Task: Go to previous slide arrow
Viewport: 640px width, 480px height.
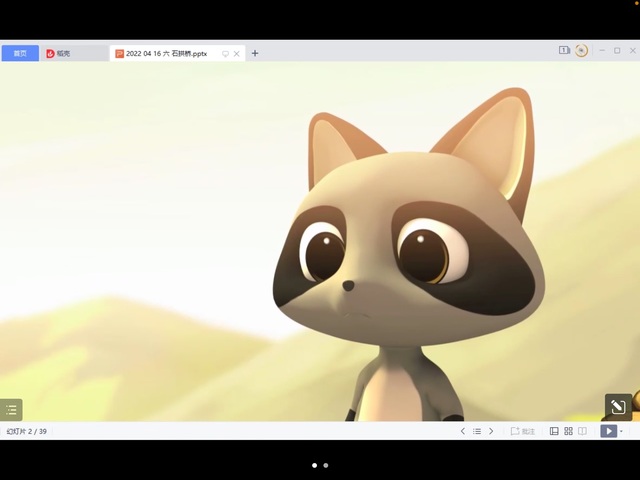Action: click(x=462, y=431)
